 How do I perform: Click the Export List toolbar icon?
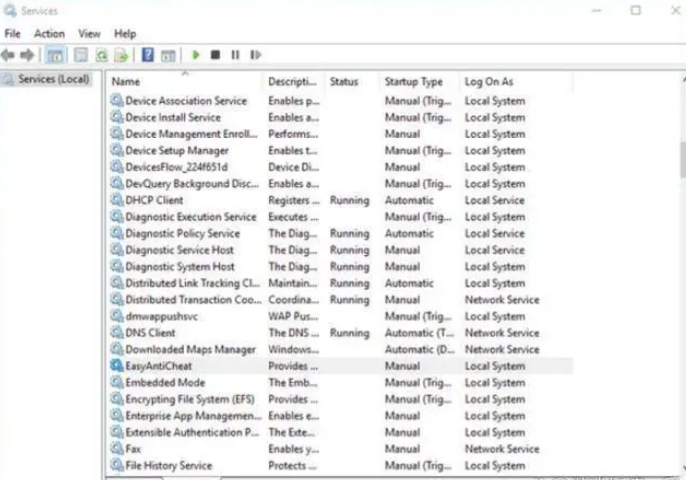(x=121, y=55)
